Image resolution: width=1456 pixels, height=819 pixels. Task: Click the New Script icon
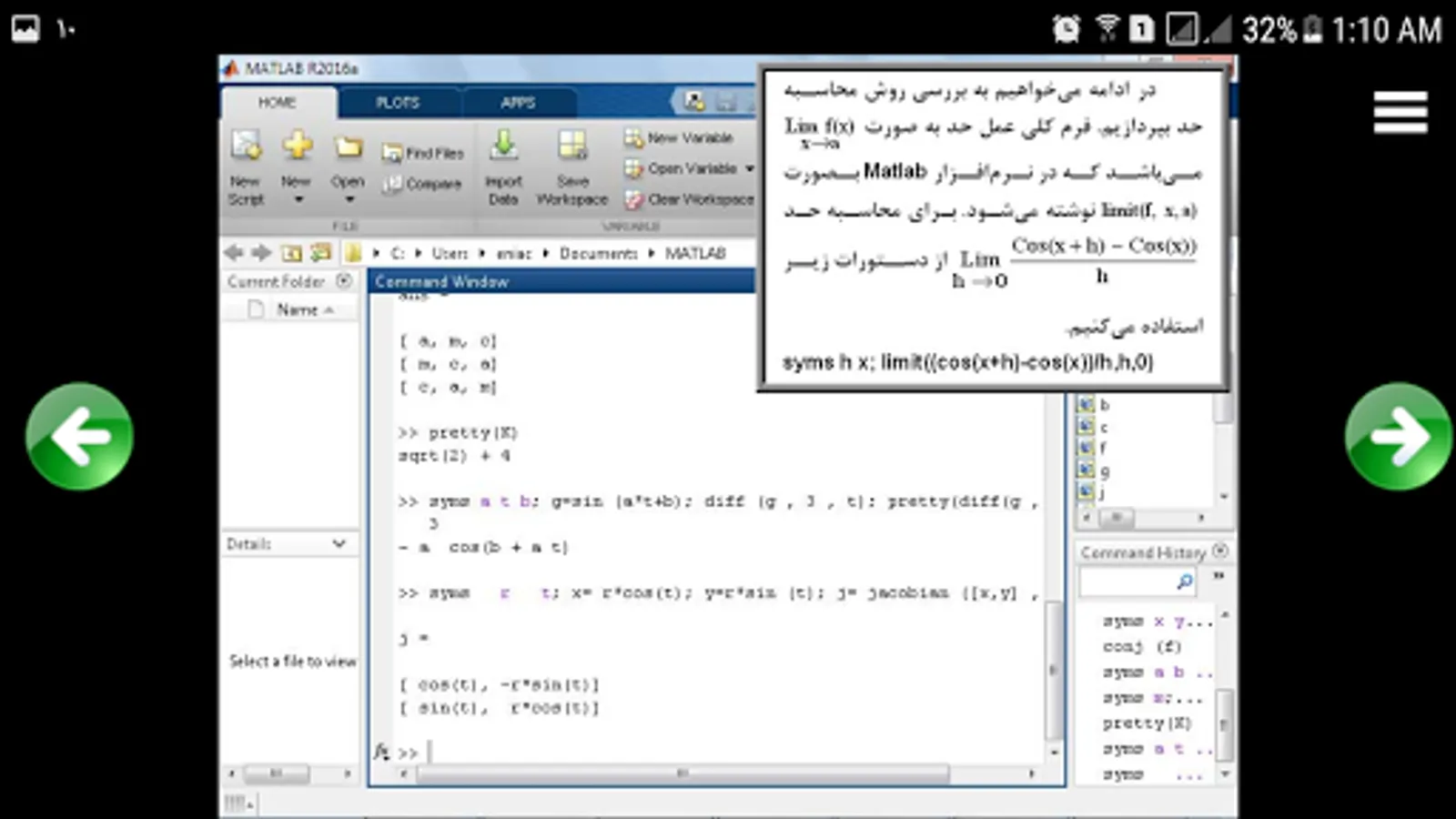pos(246,146)
